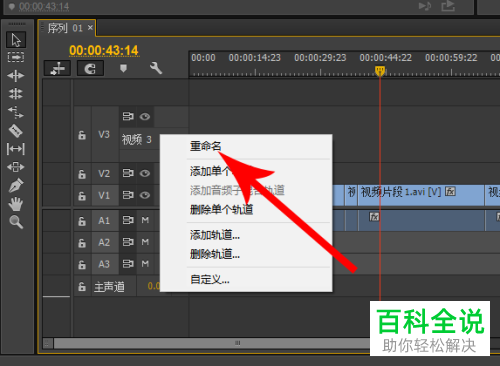Toggle sync lock for V2 track

[x=128, y=173]
